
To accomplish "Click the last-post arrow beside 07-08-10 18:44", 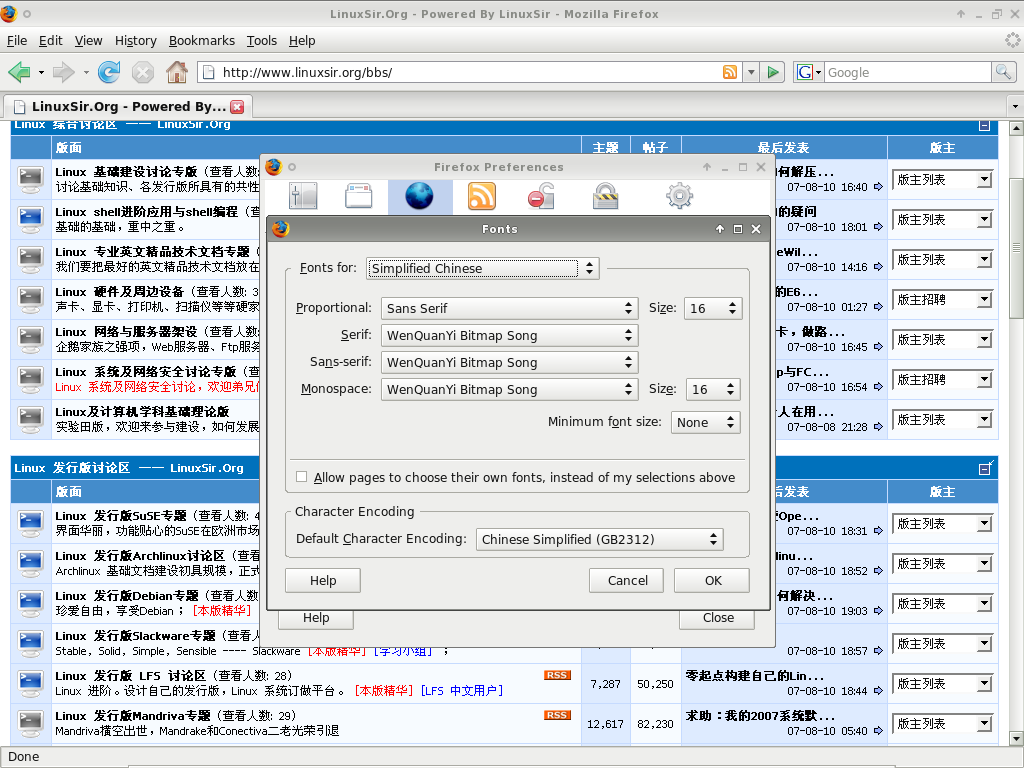I will (x=878, y=691).
